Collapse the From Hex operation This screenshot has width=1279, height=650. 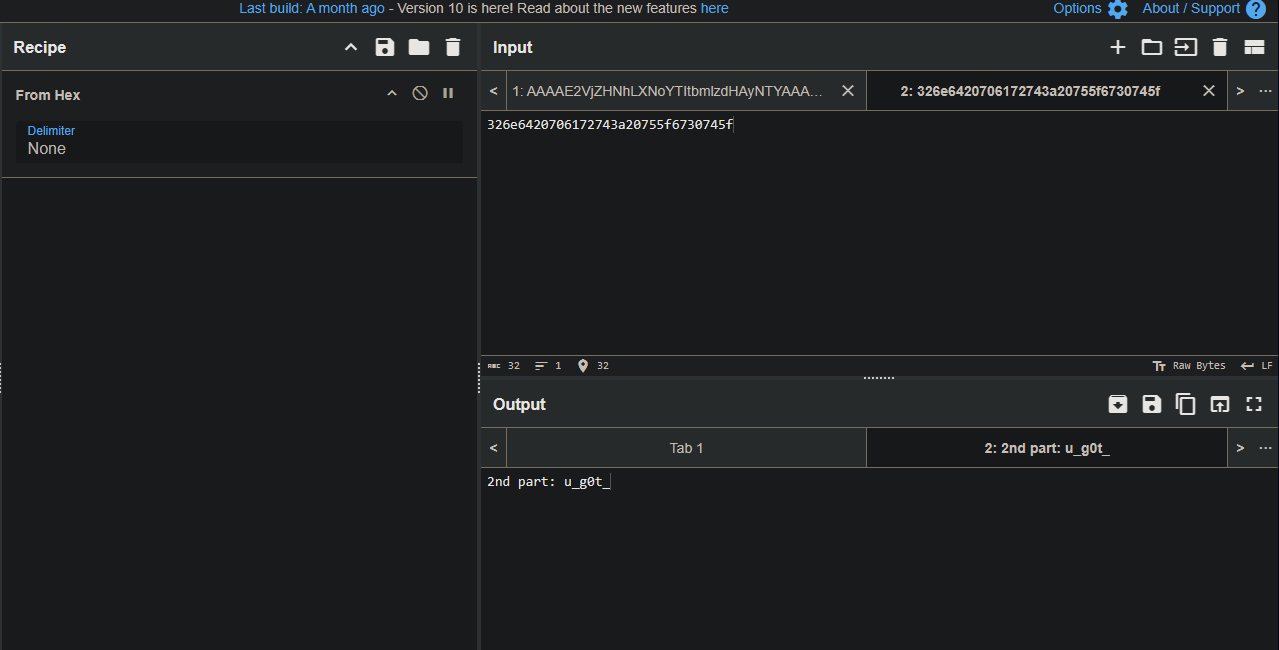pyautogui.click(x=392, y=93)
